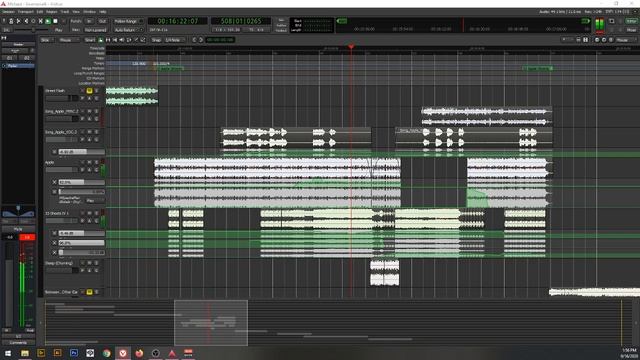Image resolution: width=640 pixels, height=360 pixels.
Task: Open the 1/4 Note snap grid dropdown
Action: (174, 40)
